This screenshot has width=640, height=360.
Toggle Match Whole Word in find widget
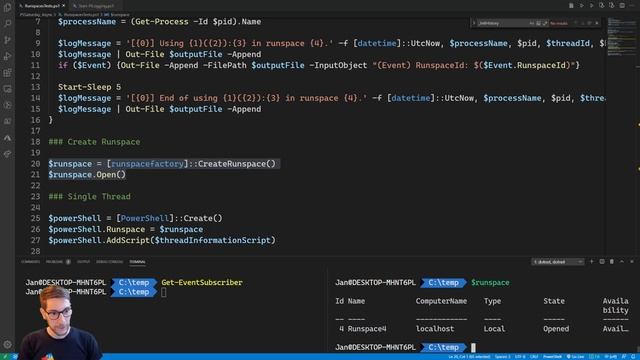(538, 23)
